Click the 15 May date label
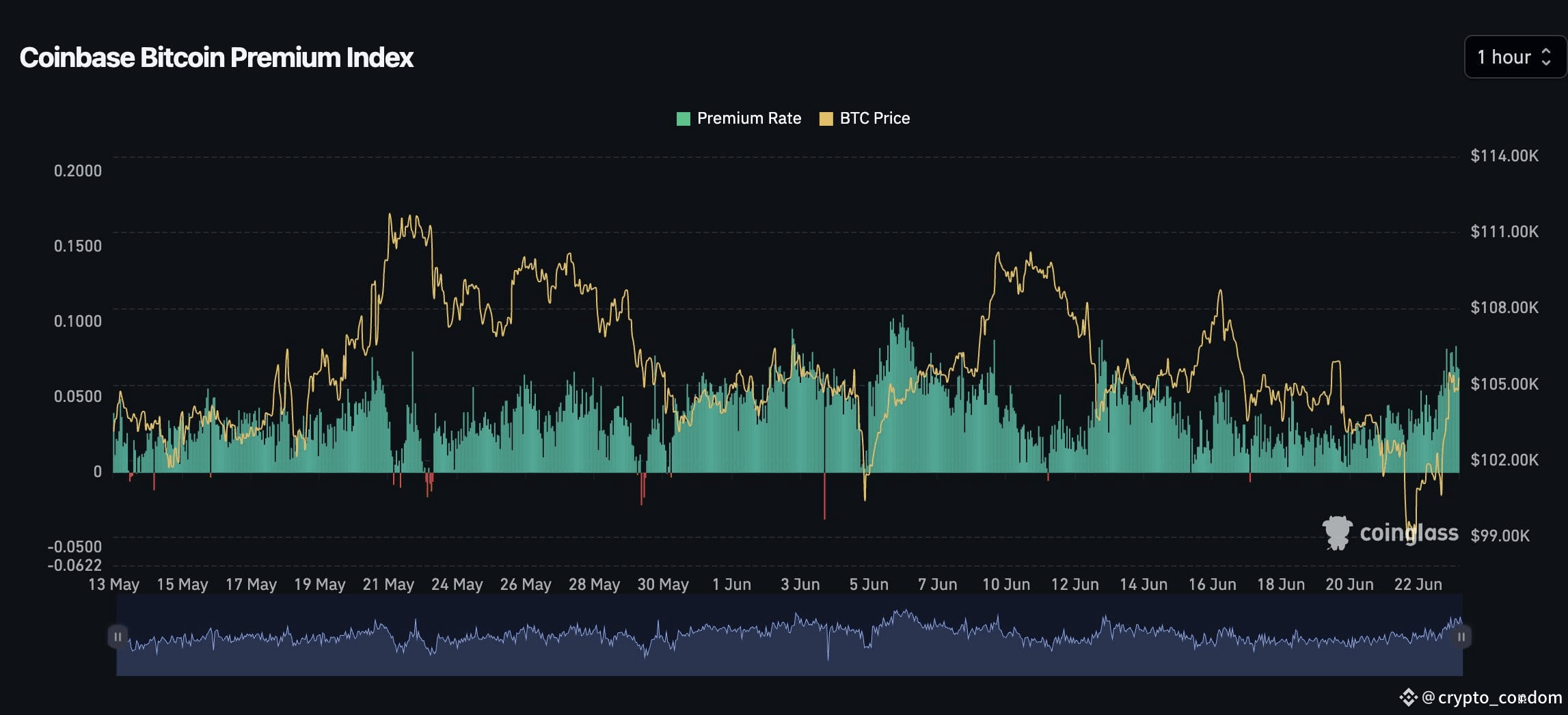The width and height of the screenshot is (1568, 715). [183, 584]
